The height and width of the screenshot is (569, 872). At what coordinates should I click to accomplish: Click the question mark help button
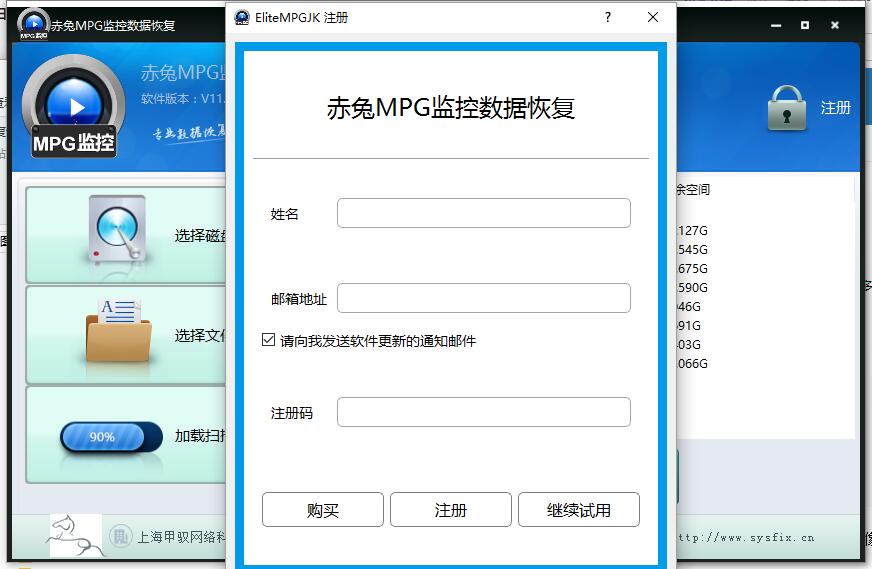(x=608, y=18)
